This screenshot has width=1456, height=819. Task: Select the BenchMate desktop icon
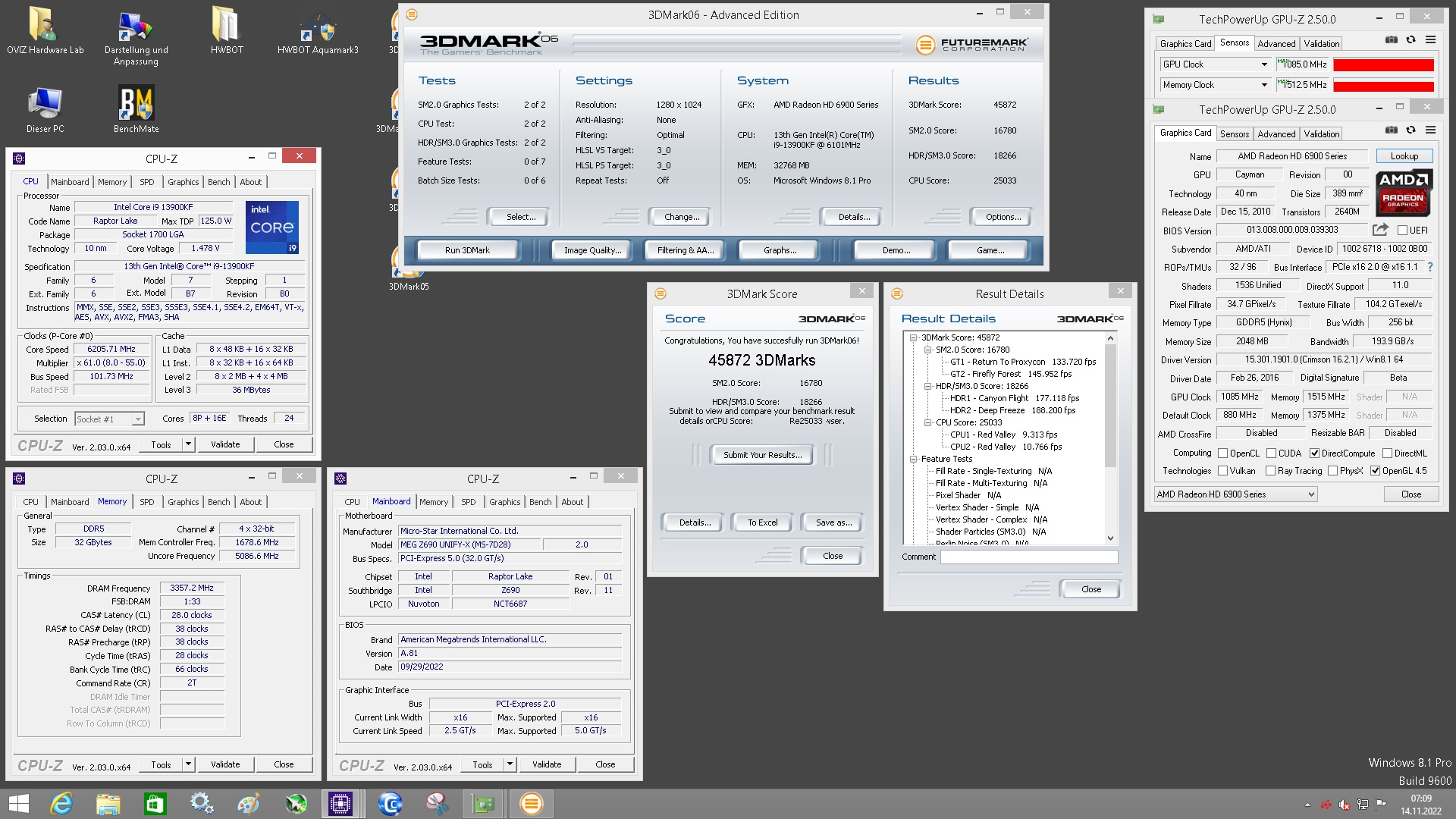coord(136,109)
